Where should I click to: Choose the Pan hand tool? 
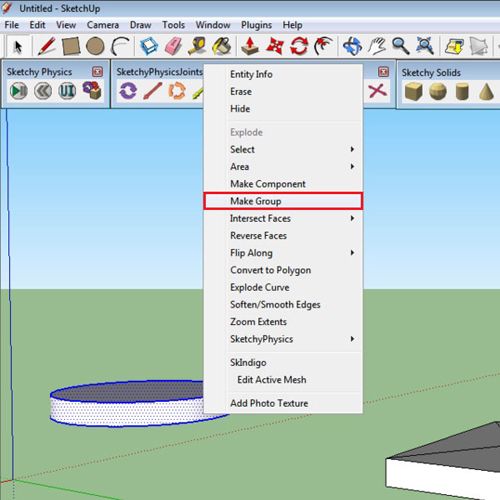pos(377,46)
